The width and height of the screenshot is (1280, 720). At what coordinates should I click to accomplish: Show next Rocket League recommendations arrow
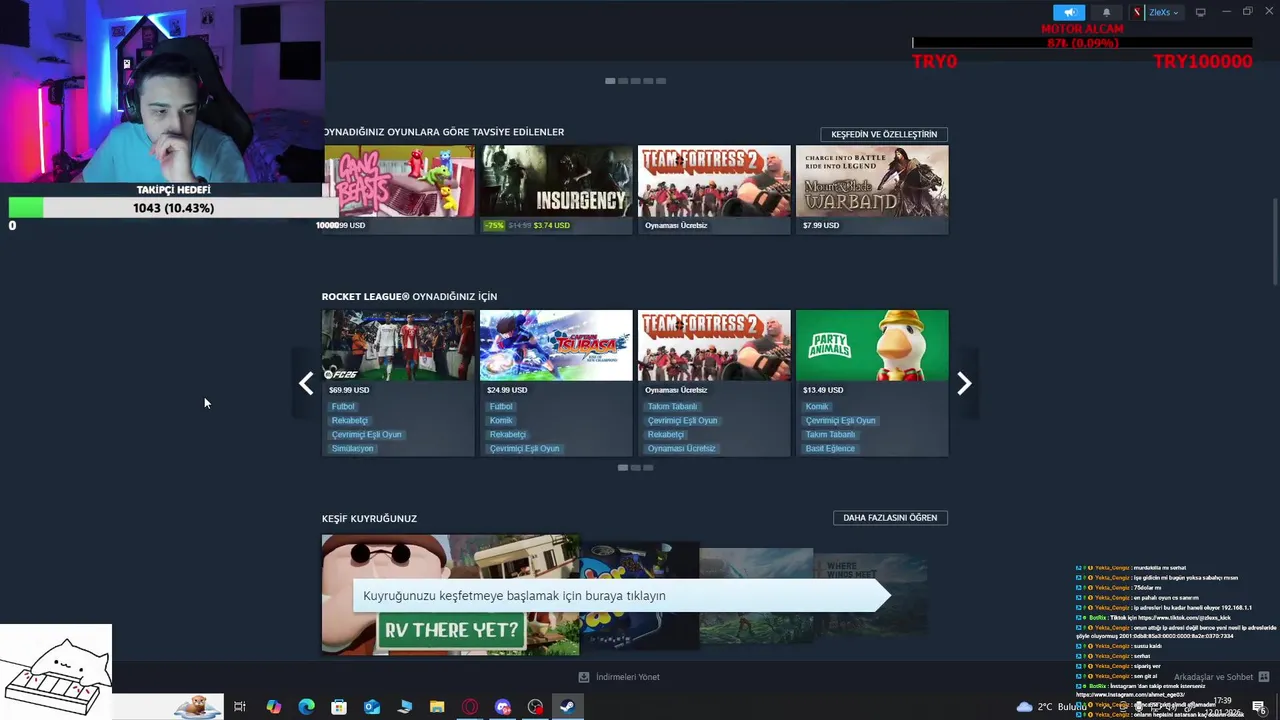click(x=964, y=383)
